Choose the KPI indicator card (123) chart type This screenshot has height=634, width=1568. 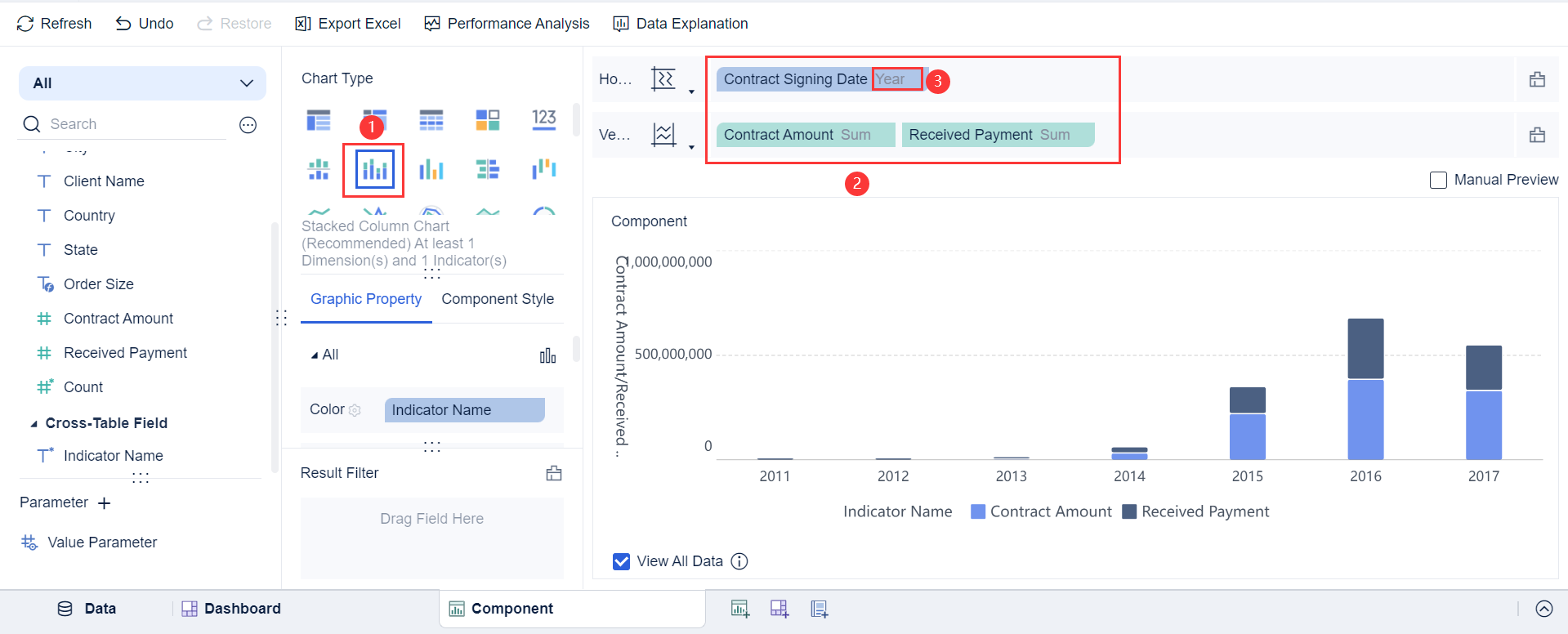tap(544, 120)
